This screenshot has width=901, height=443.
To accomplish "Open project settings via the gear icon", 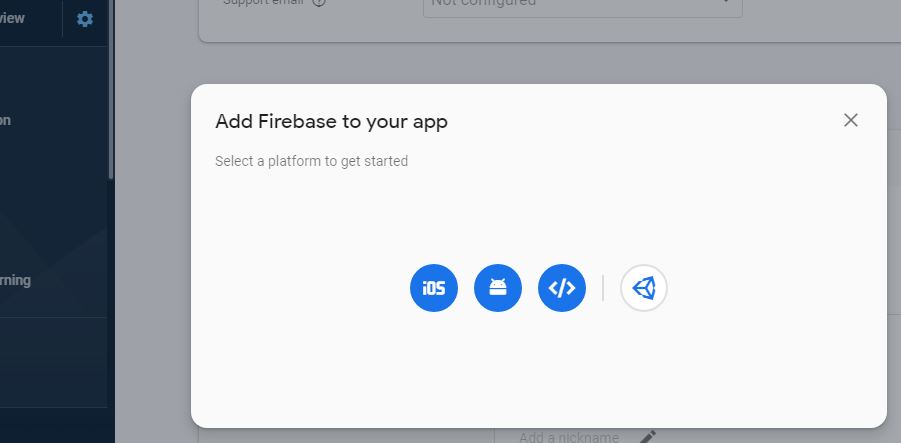I will click(84, 19).
